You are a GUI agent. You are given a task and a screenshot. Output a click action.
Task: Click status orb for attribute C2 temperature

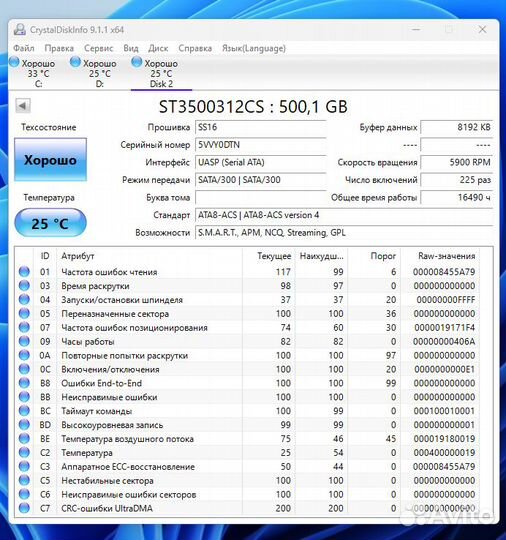tap(24, 453)
